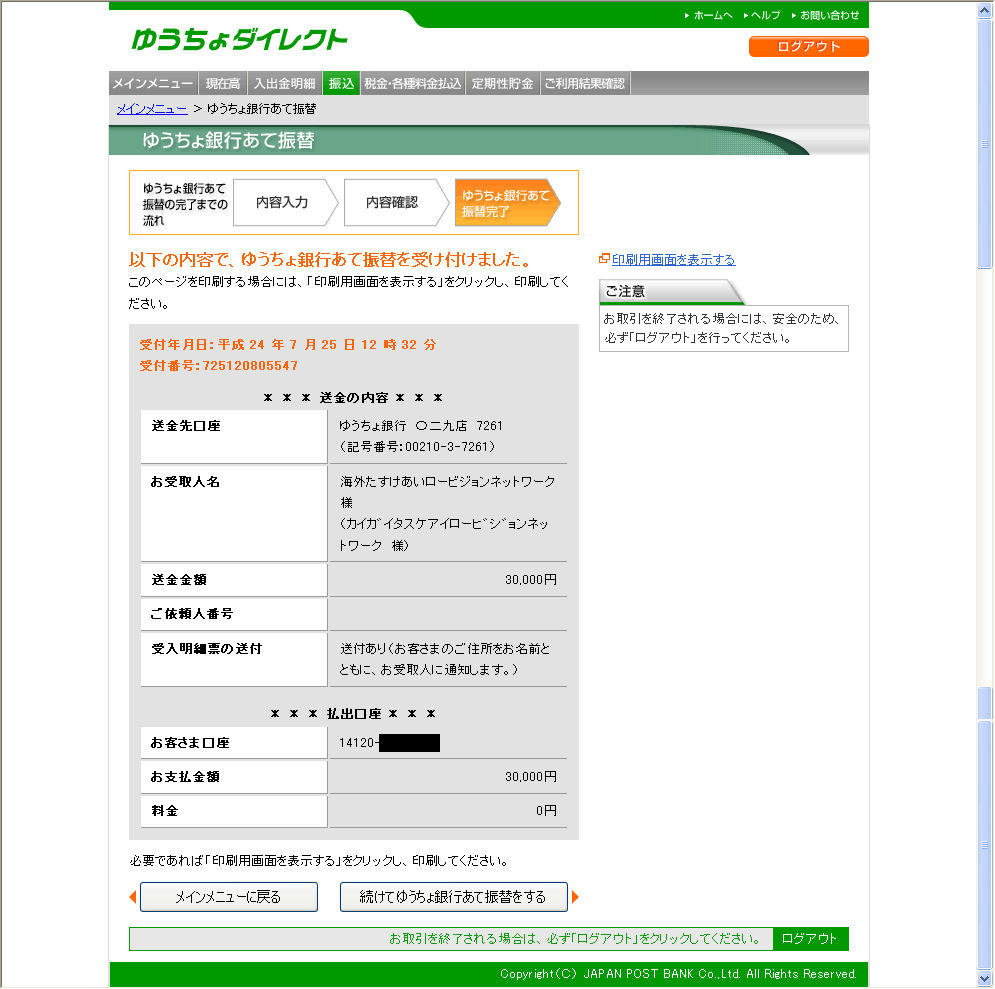Viewport: 995px width, 989px height.
Task: Click the お受取人名 label cell
Action: coord(234,513)
